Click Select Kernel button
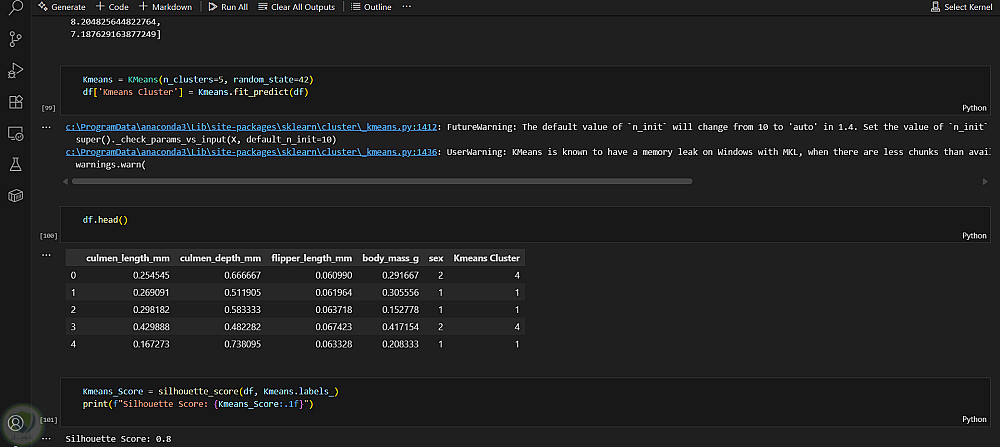1000x447 pixels. pos(962,7)
